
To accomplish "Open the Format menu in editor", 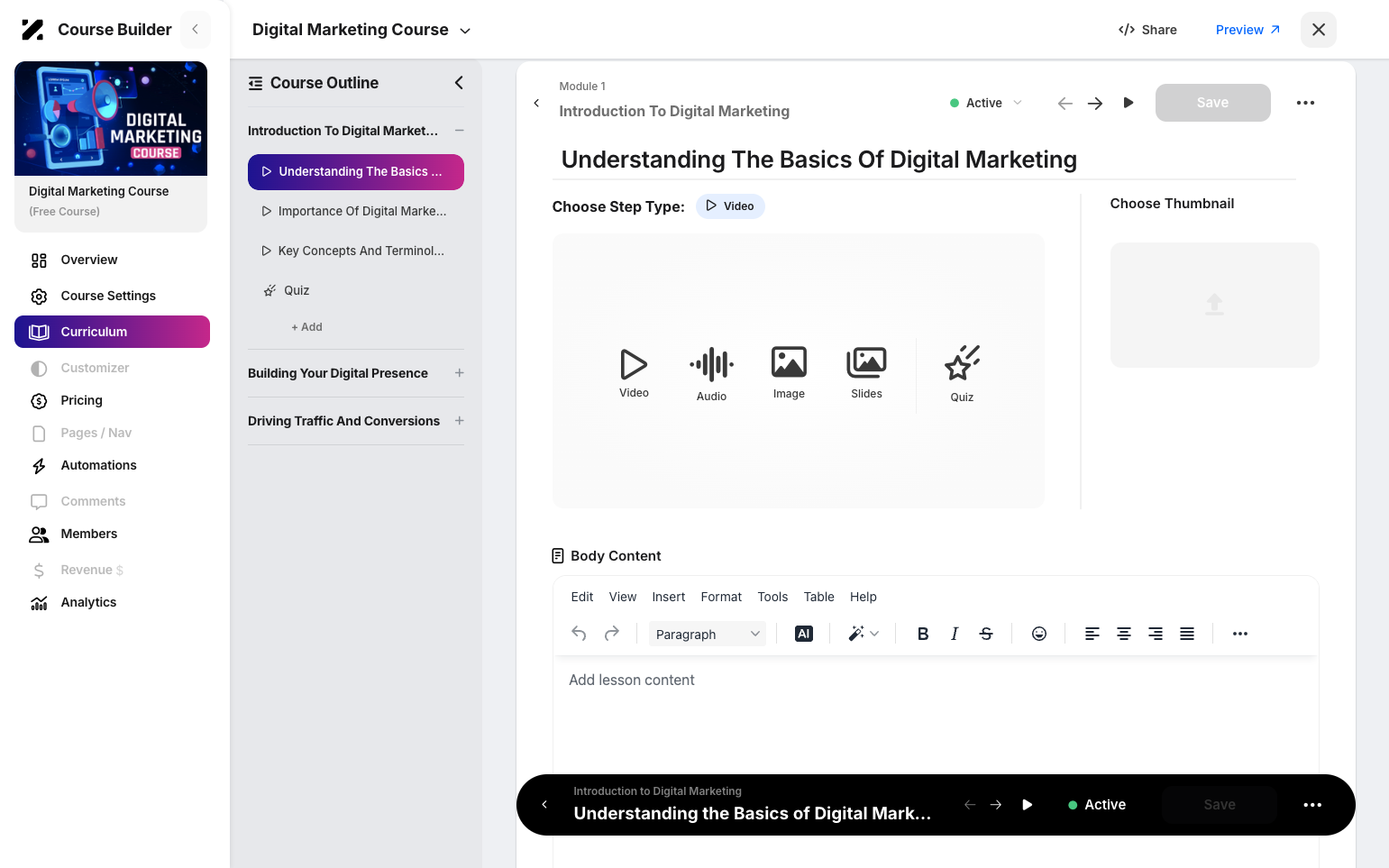I will coord(721,597).
